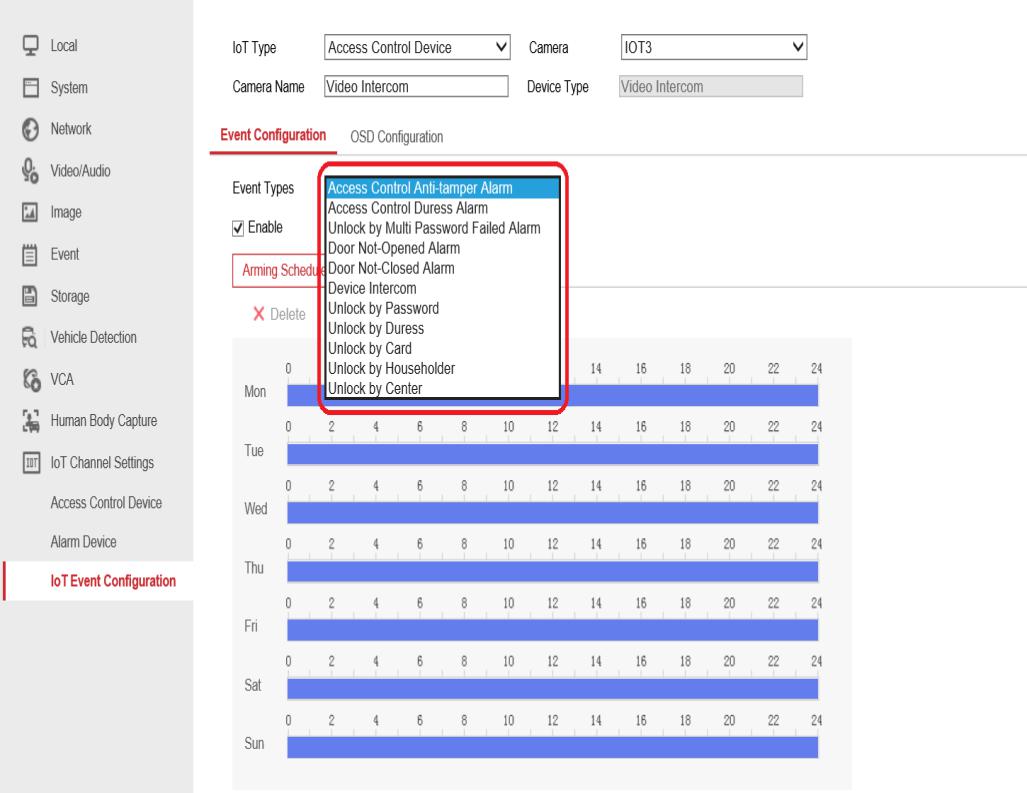Toggle the Enable checkbox

(x=237, y=228)
